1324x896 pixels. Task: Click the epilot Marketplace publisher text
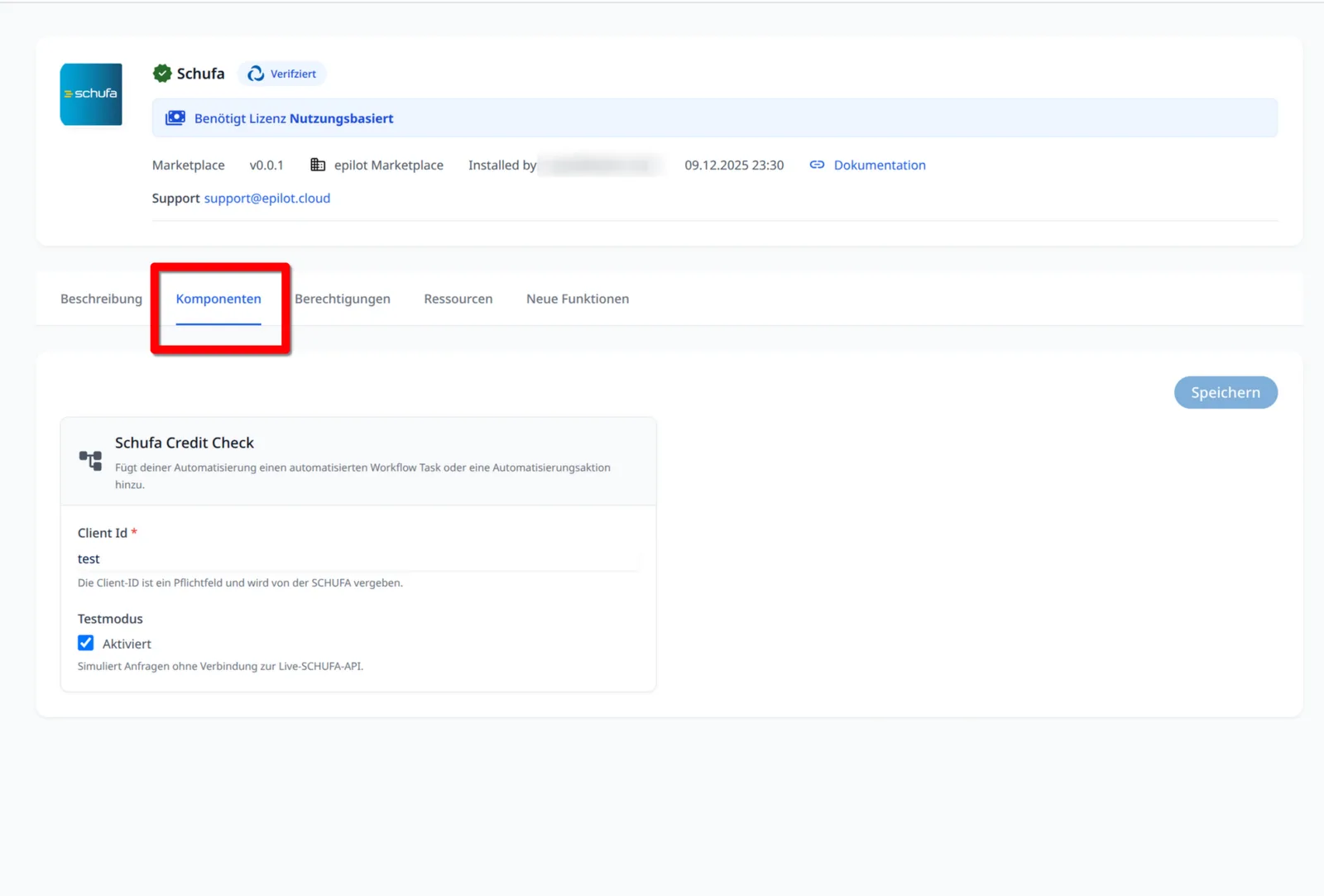pos(389,165)
